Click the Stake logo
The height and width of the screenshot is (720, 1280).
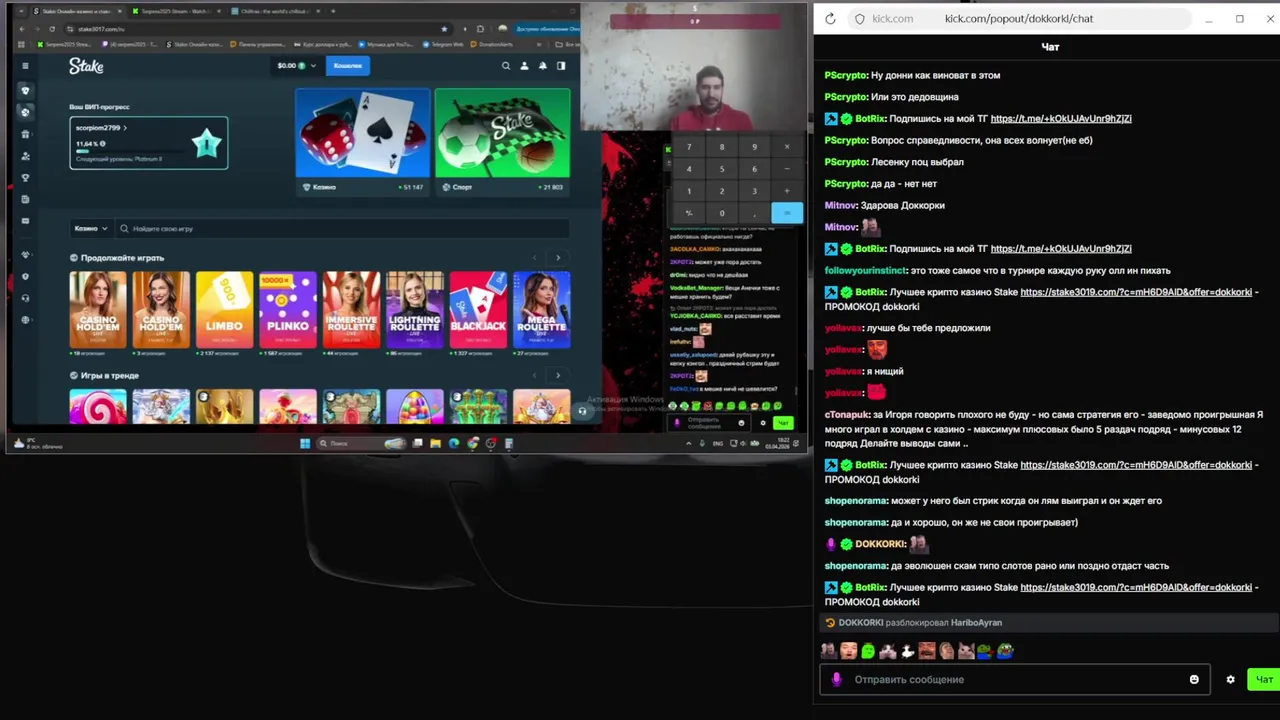pyautogui.click(x=86, y=66)
